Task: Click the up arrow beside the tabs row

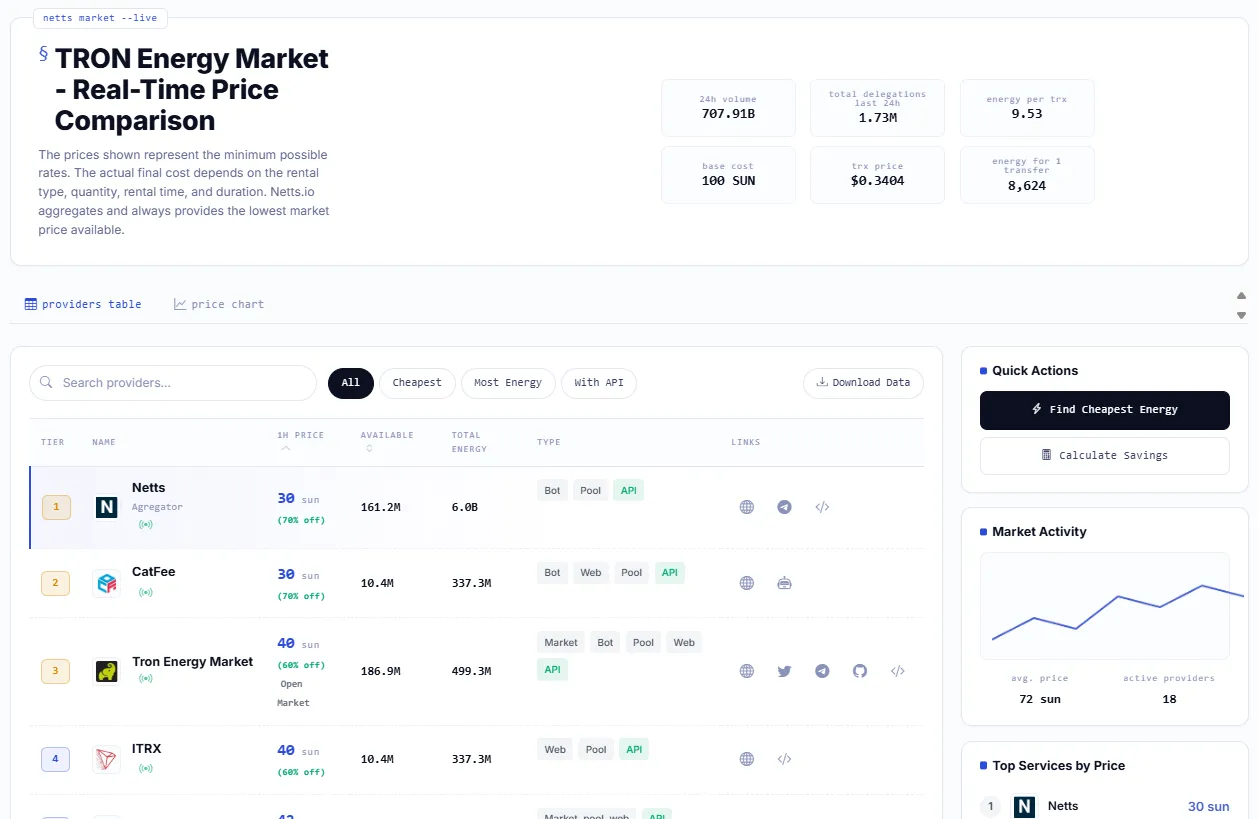Action: 1241,296
